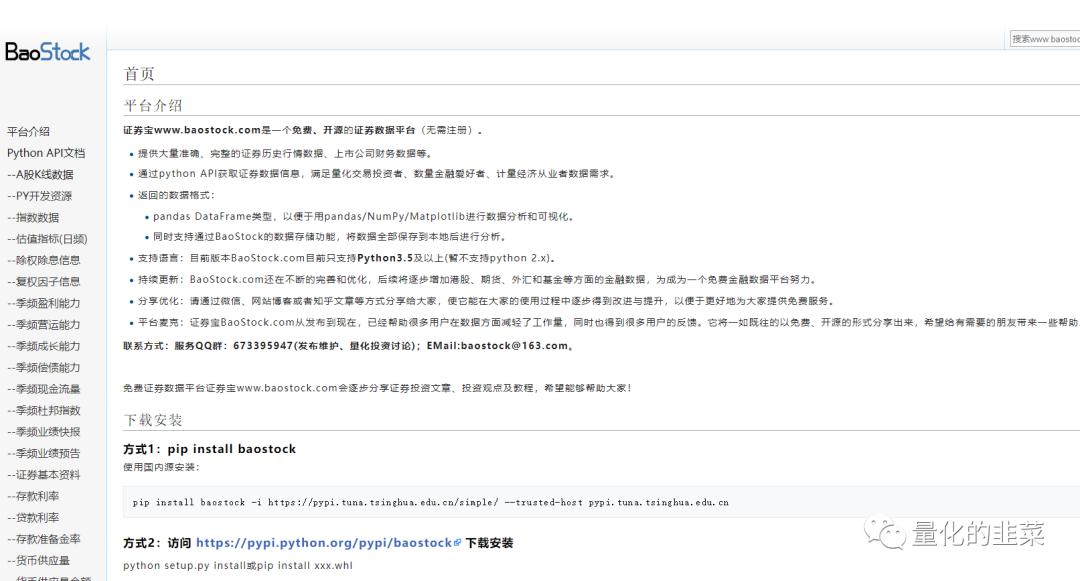
Task: Select 证券基本资料 in sidebar
Action: pos(44,474)
